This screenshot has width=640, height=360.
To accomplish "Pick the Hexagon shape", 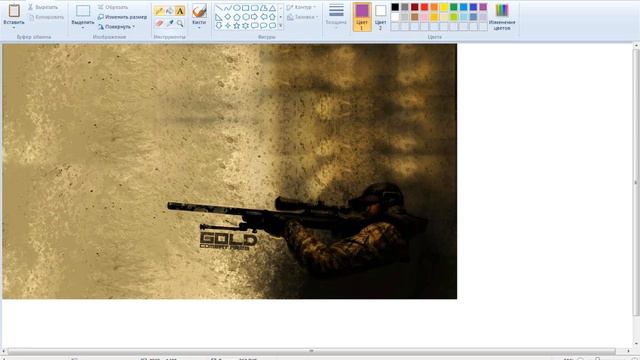I will pyautogui.click(x=246, y=17).
